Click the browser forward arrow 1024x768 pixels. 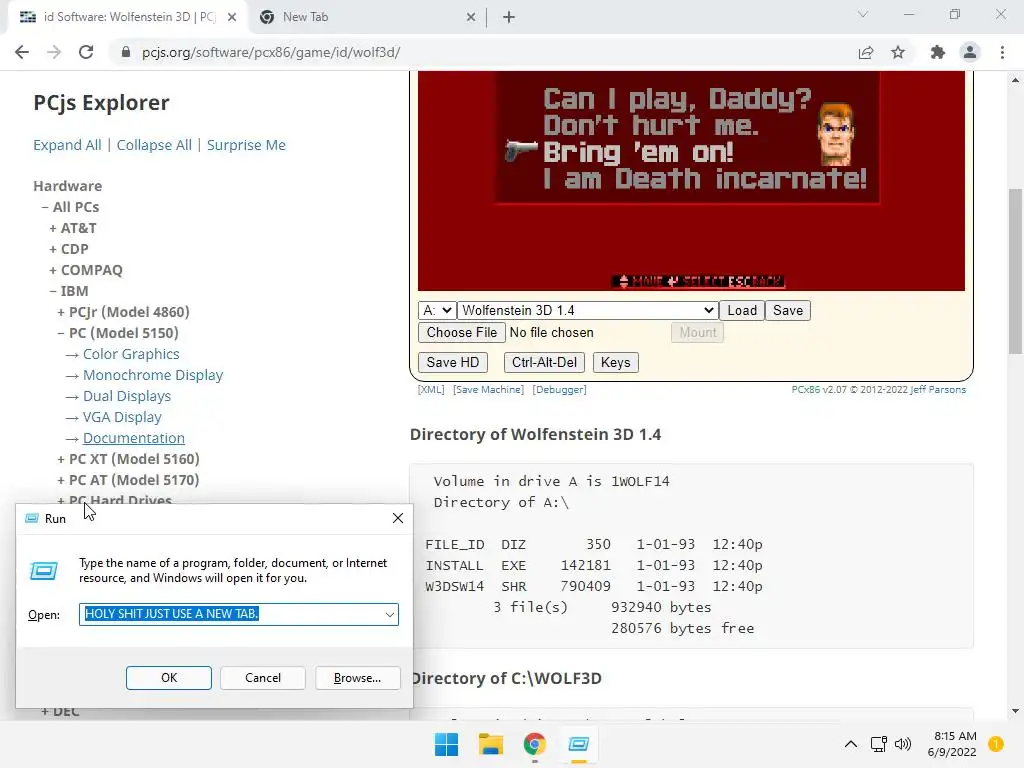pos(54,52)
